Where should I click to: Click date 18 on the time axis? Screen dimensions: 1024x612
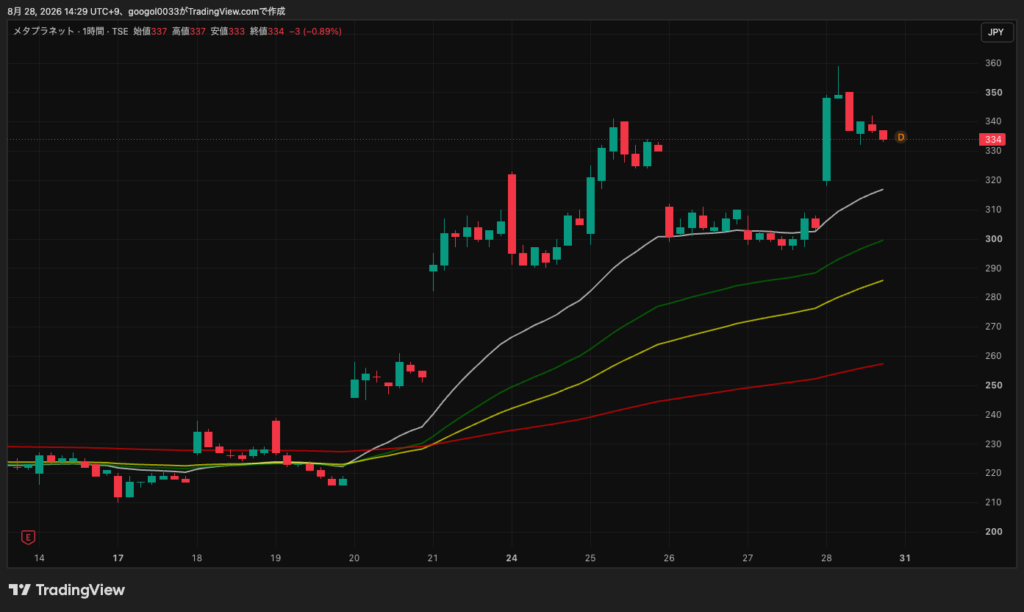coord(197,558)
